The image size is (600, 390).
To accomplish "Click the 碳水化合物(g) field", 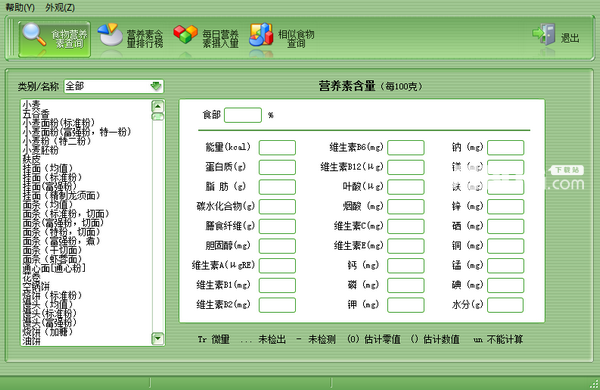I will click(x=277, y=207).
